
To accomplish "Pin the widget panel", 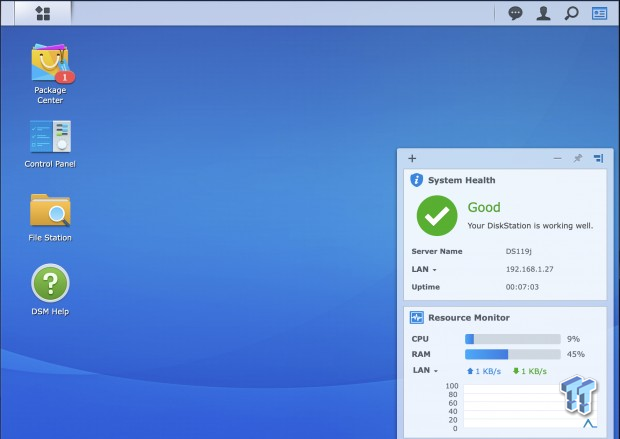I will pos(578,158).
